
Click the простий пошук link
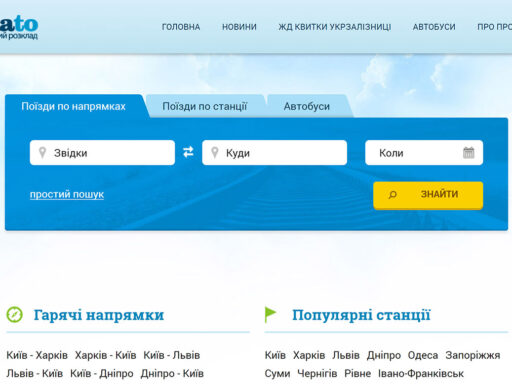tap(67, 194)
